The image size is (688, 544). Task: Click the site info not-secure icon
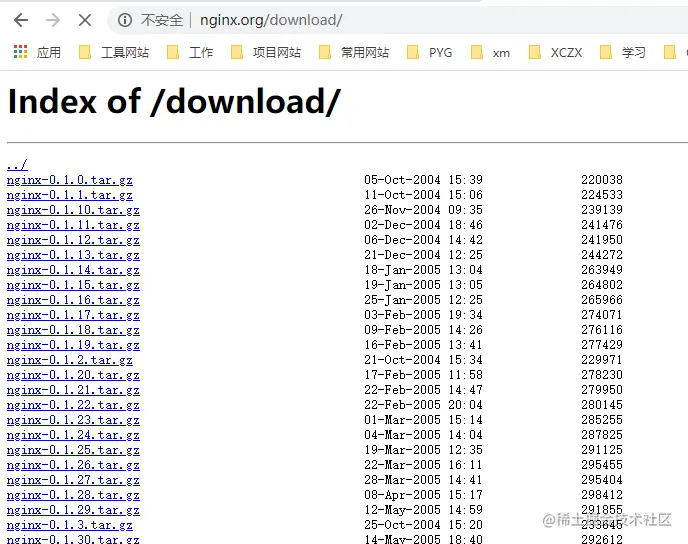[125, 20]
